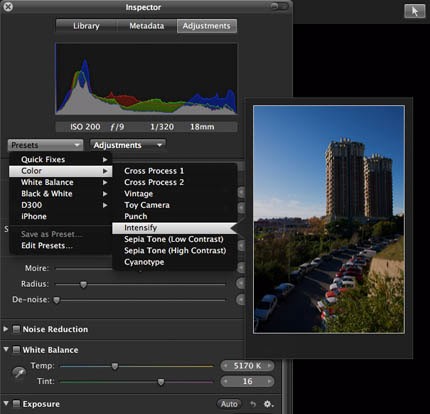430x414 pixels.
Task: Apply the Toy Camera preset
Action: tap(175, 205)
